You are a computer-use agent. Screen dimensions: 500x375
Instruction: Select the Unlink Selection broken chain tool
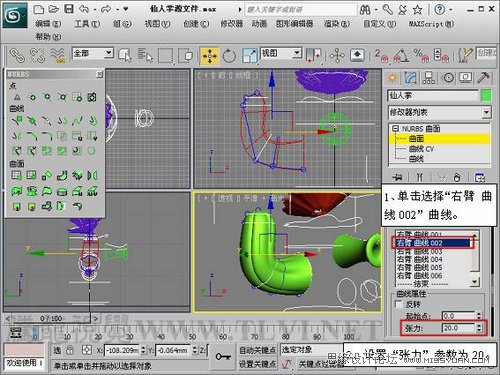tap(37, 55)
